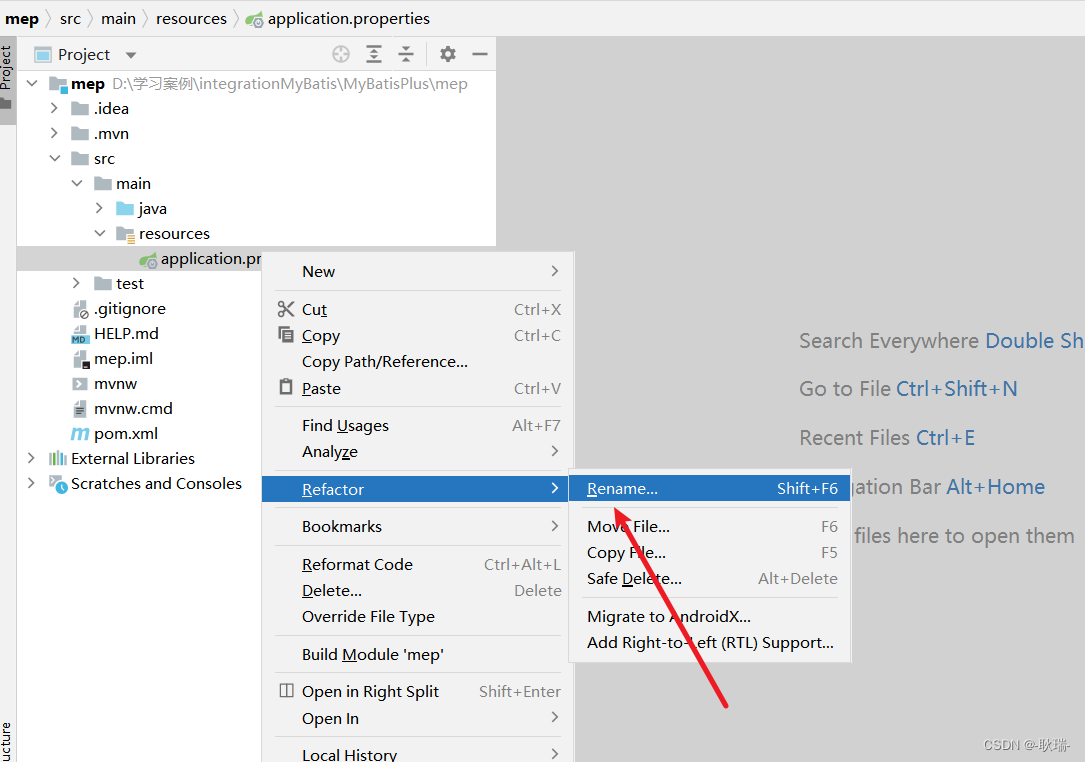Viewport: 1085px width, 762px height.
Task: Open the Project view dropdown arrow
Action: [x=131, y=55]
